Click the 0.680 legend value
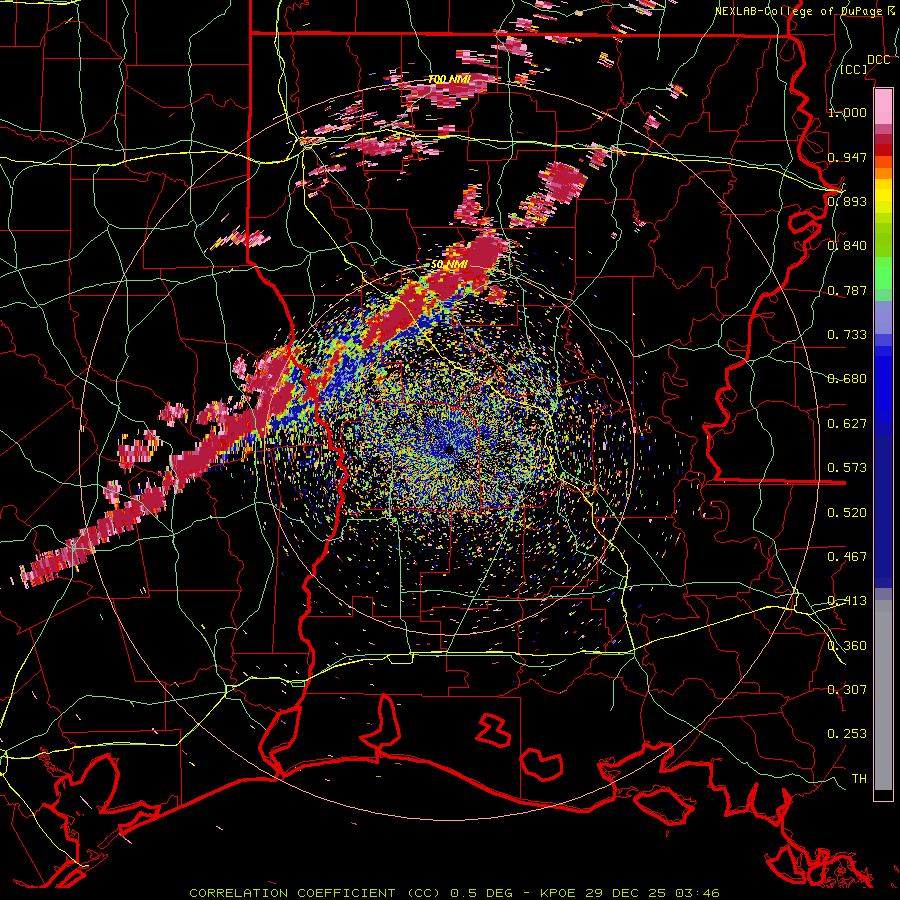 coord(847,379)
